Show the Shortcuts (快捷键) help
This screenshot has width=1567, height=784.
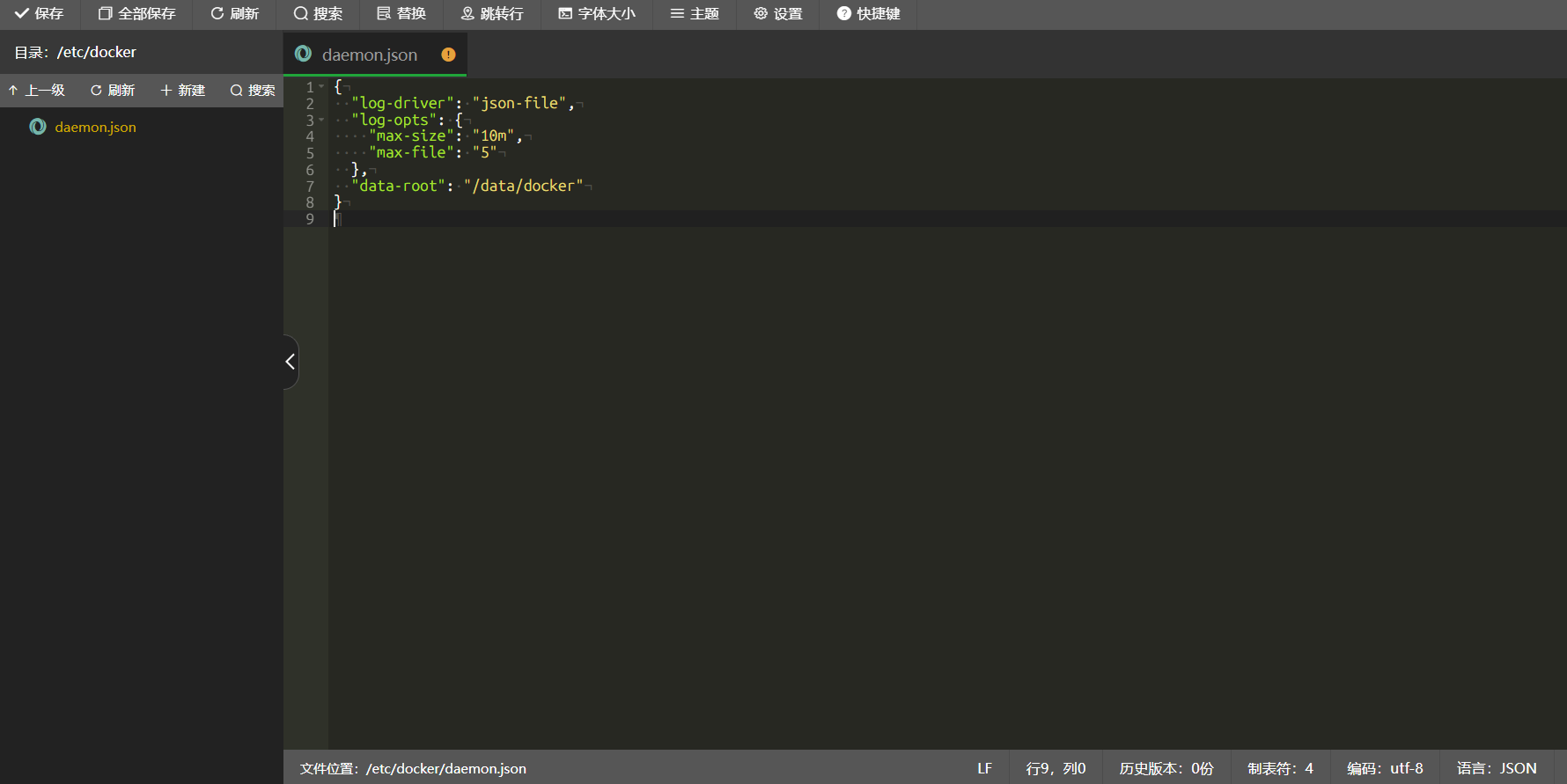868,14
